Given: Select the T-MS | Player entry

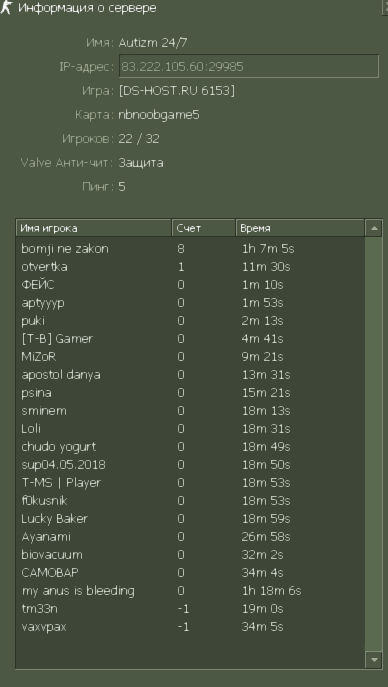Looking at the screenshot, I should click(x=190, y=482).
